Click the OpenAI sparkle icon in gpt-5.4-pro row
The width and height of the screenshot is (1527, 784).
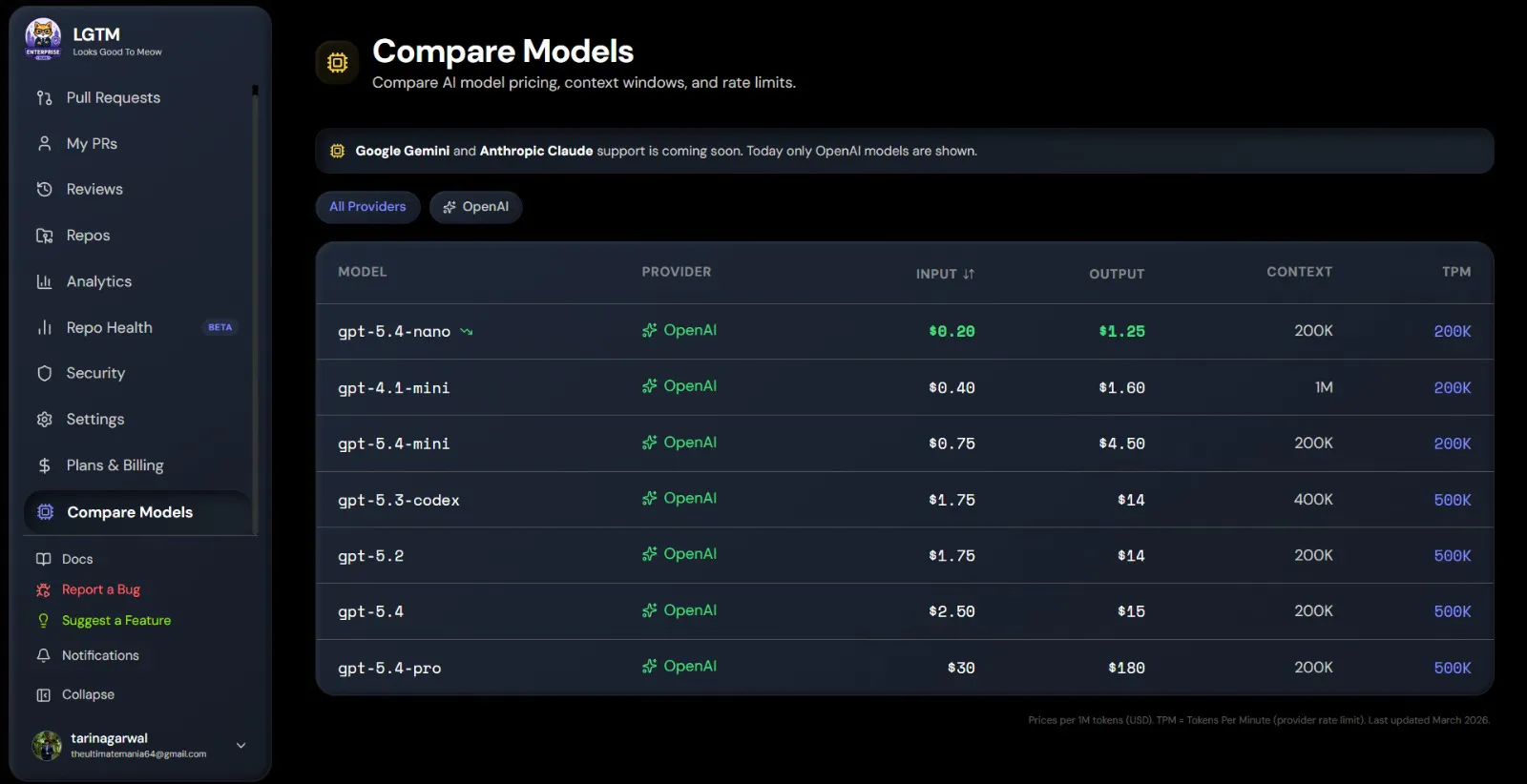coord(649,667)
